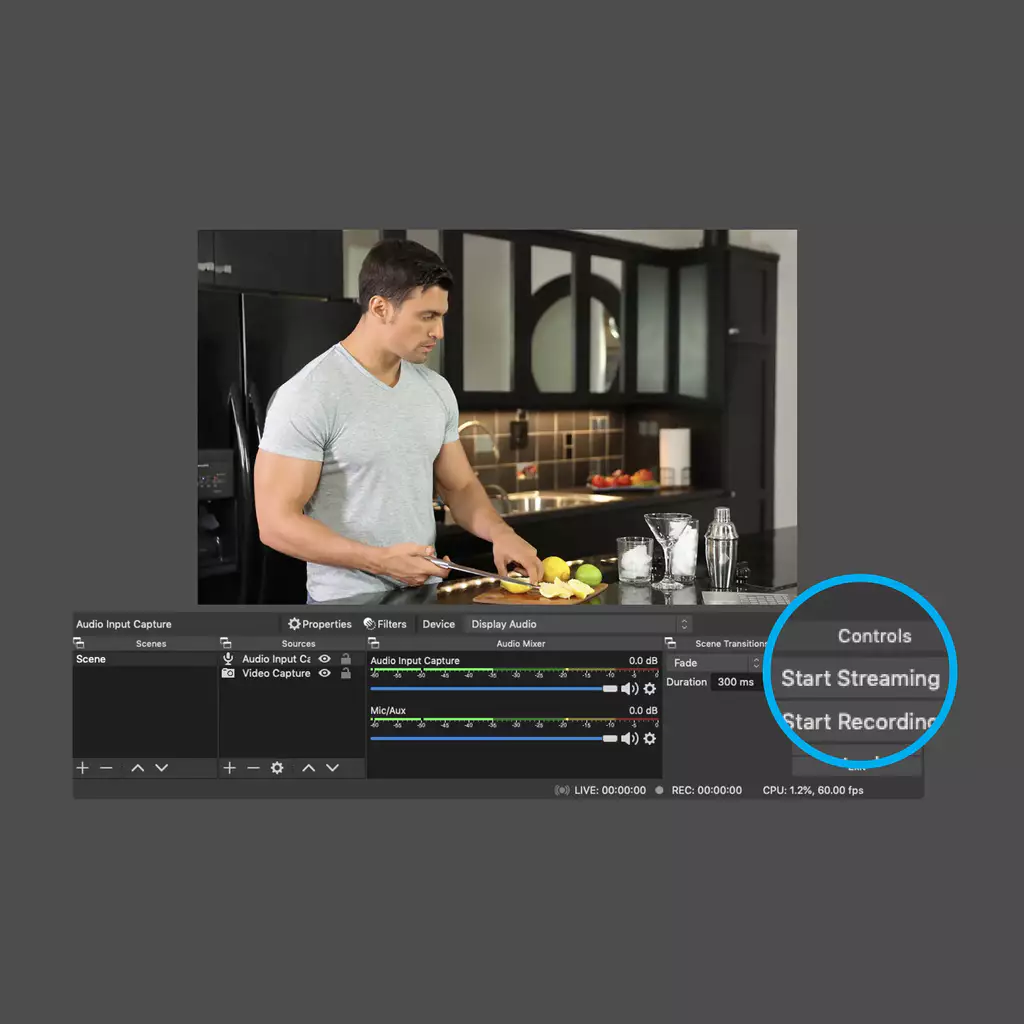The height and width of the screenshot is (1024, 1024).
Task: Mute the Audio Input Capture channel
Action: point(630,689)
